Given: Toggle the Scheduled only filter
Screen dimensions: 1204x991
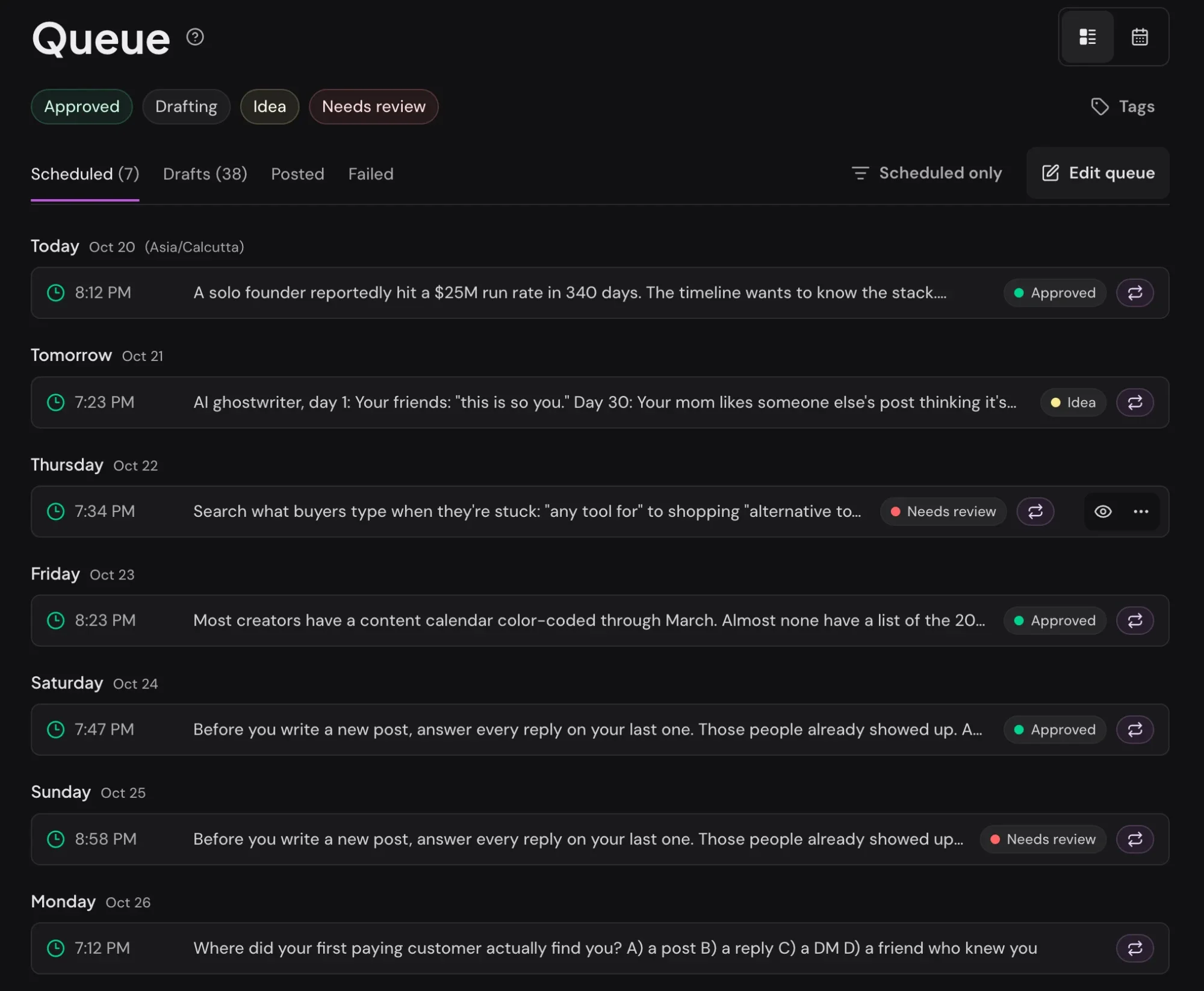Looking at the screenshot, I should 926,173.
